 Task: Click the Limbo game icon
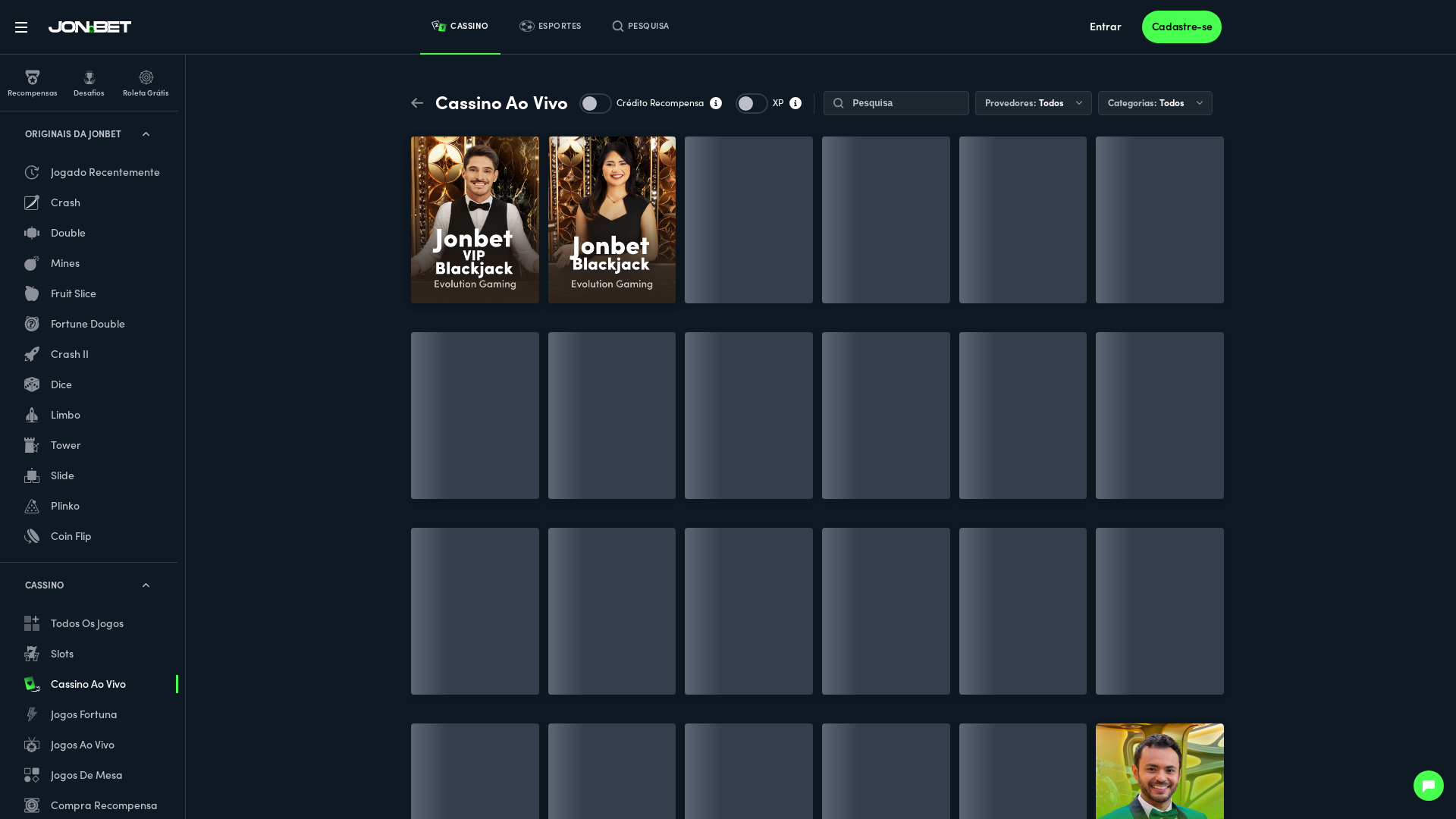(x=32, y=415)
